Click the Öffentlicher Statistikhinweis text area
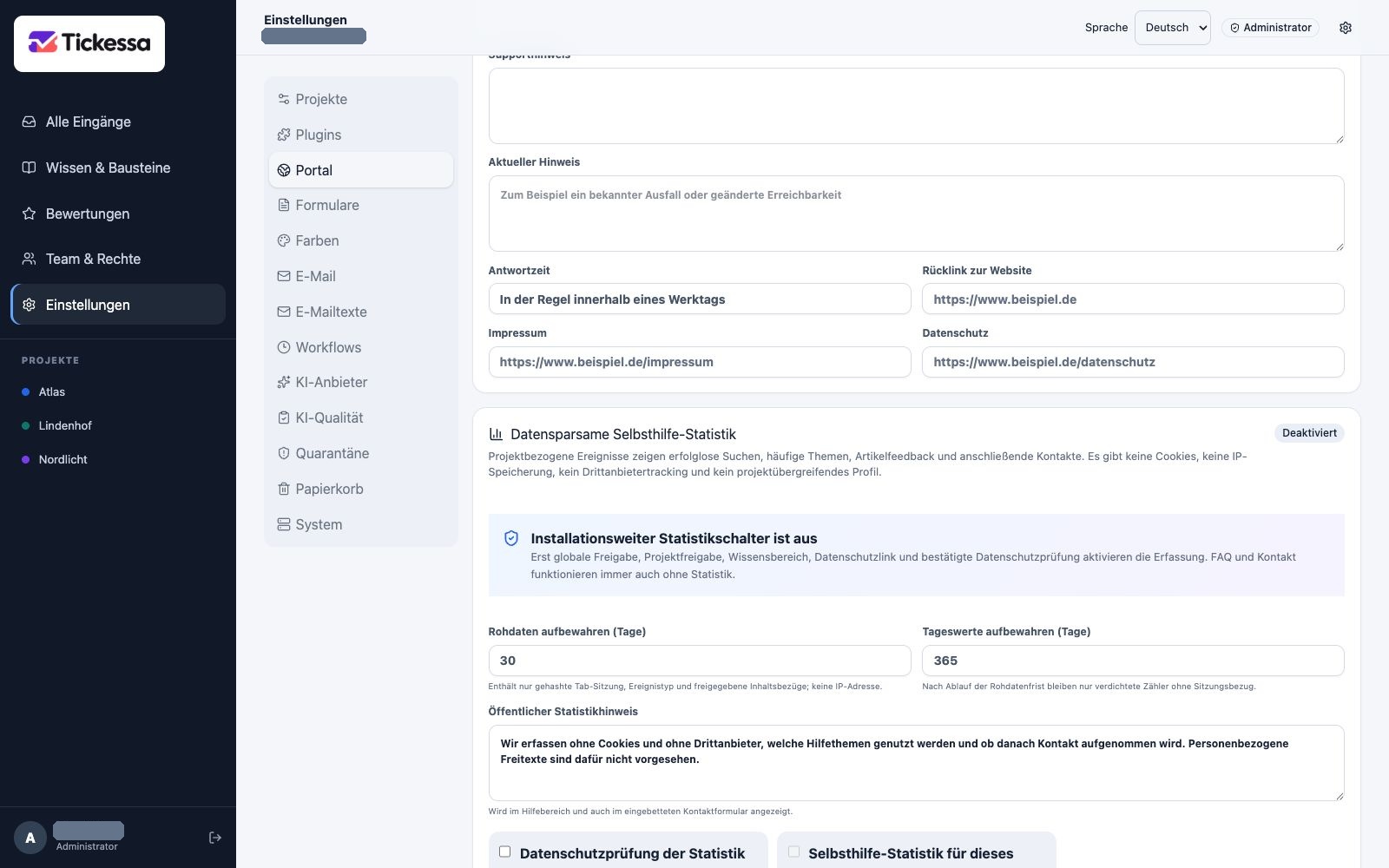The height and width of the screenshot is (868, 1389). 916,763
